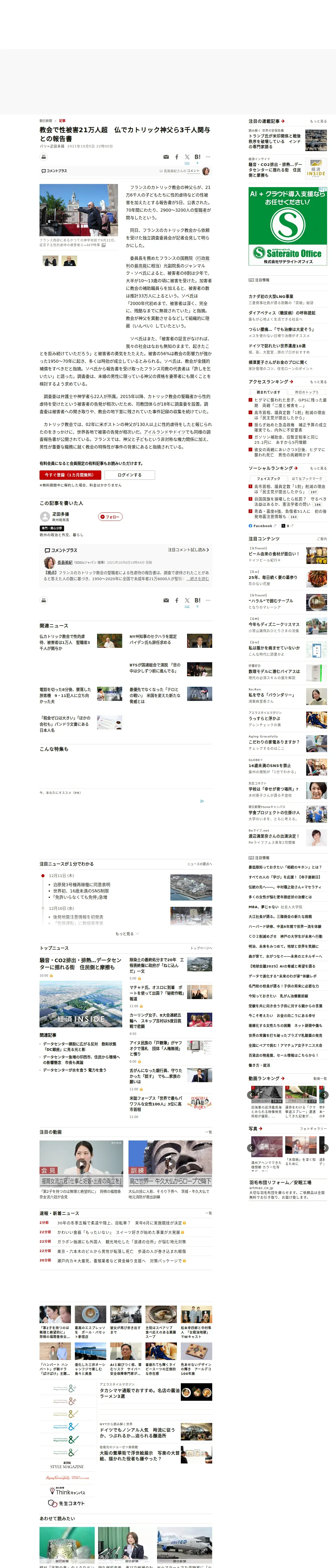Click bottom Hatena B! bookmark icon
This screenshot has height=1568, width=336.
pos(198,600)
